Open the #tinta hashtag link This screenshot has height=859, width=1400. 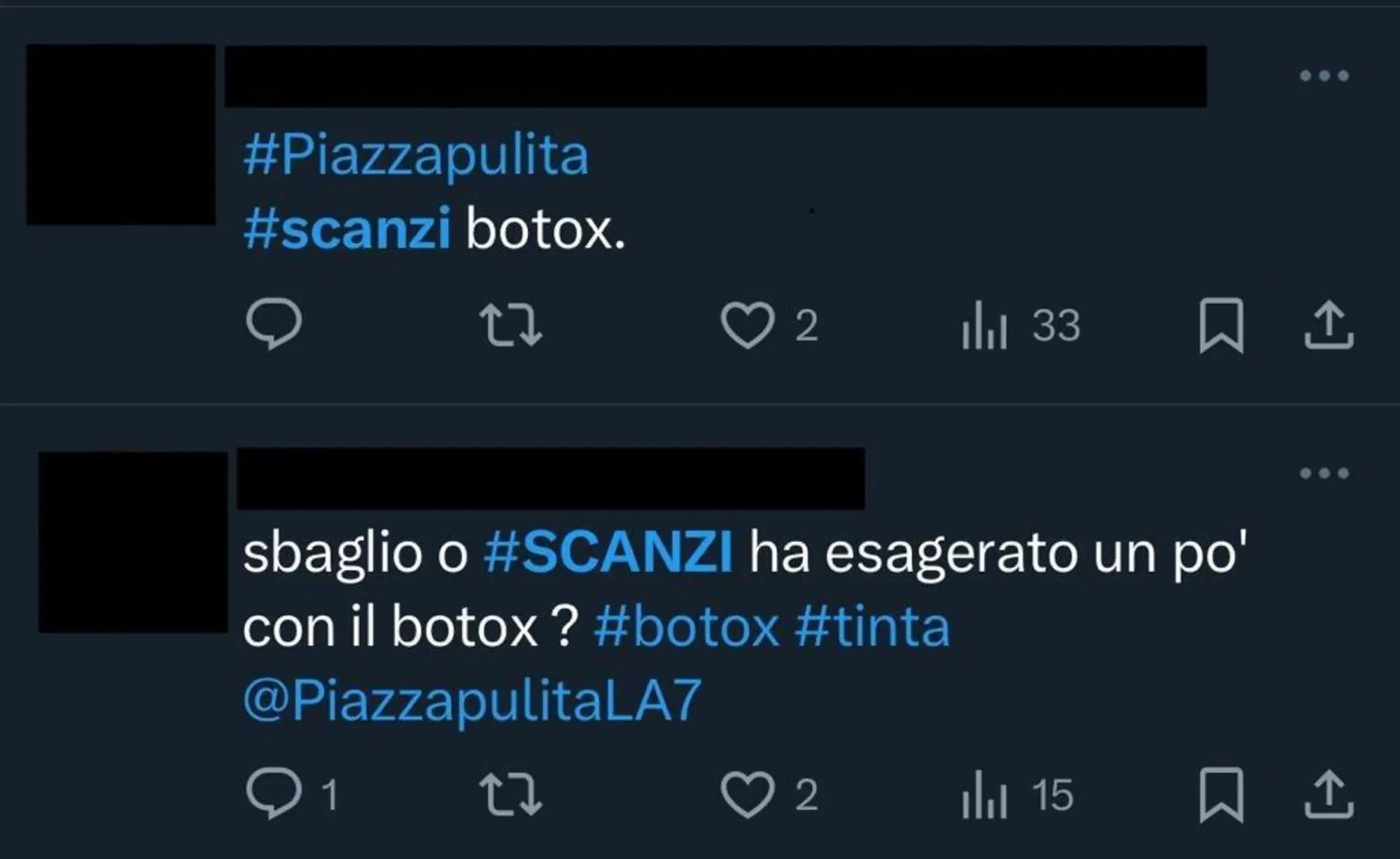click(872, 627)
